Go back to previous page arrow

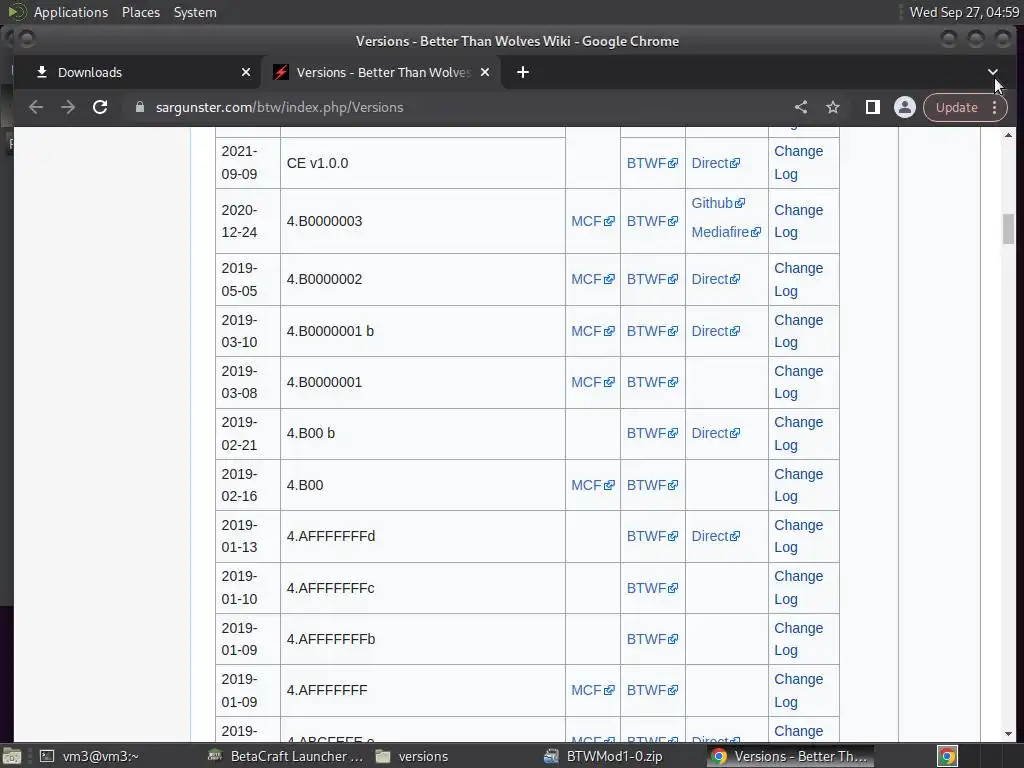36,107
